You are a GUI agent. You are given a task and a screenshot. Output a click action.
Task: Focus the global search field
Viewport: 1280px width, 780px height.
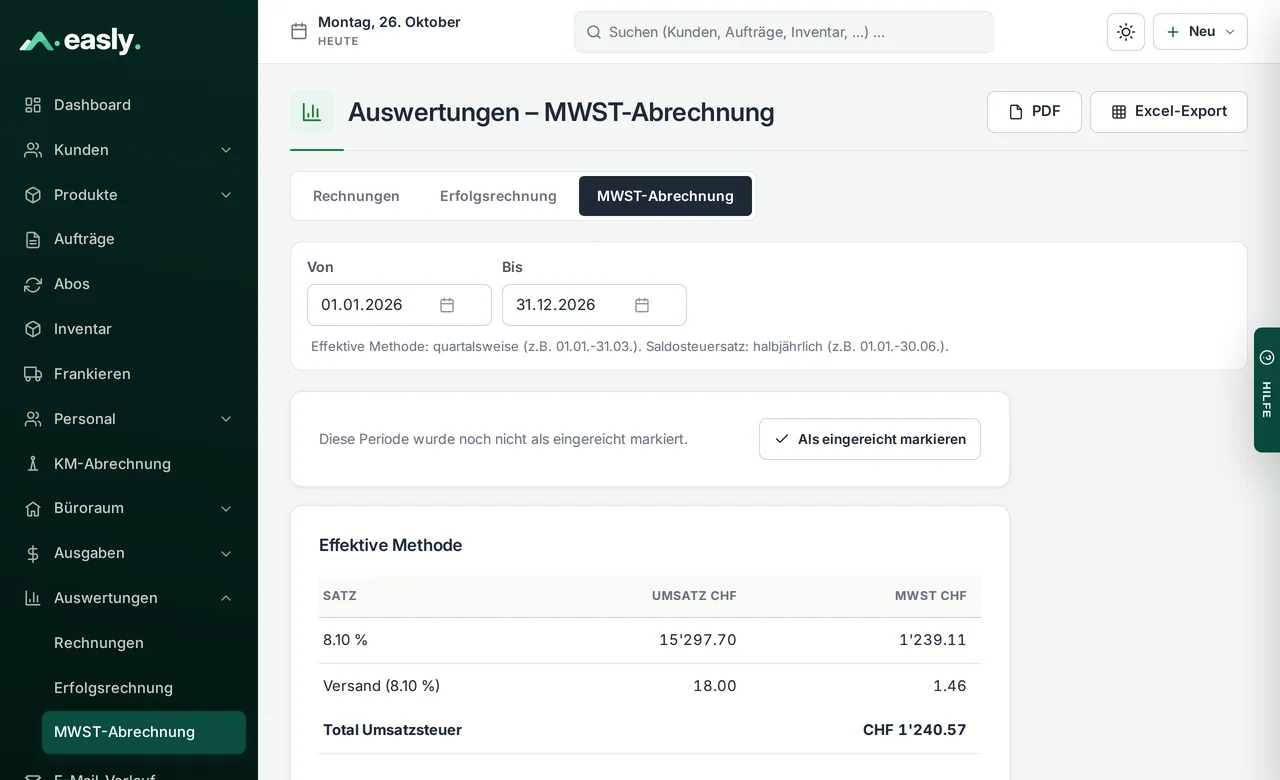coord(784,32)
